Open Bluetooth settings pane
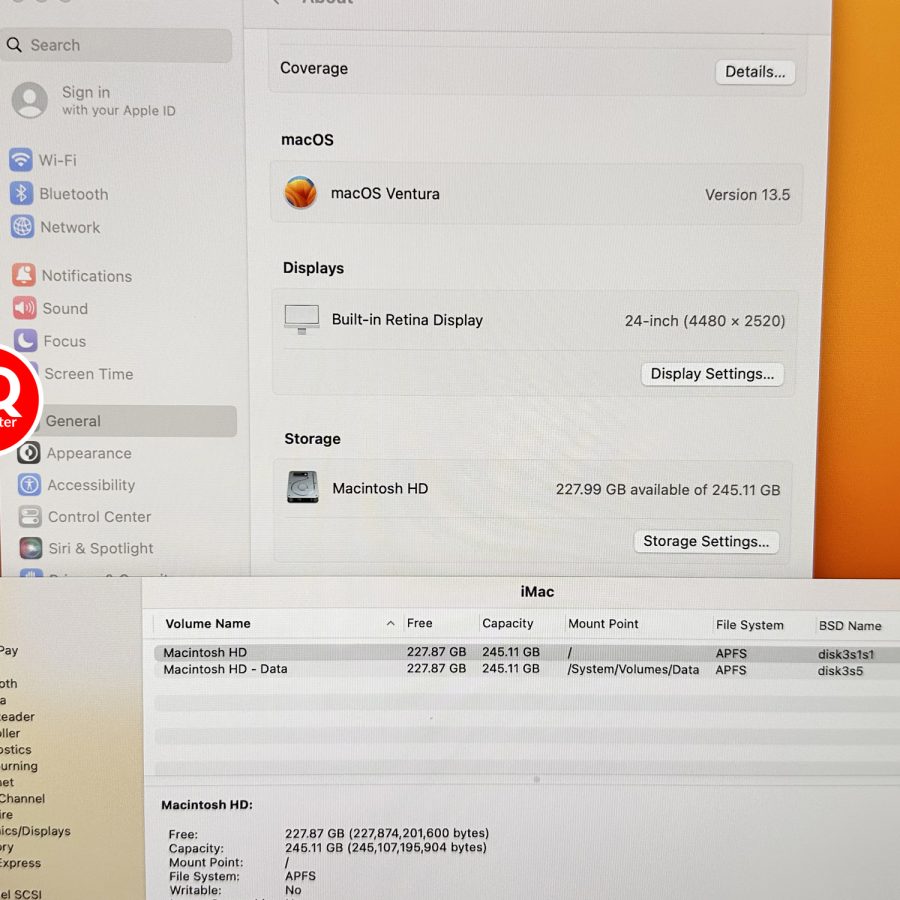This screenshot has width=900, height=900. [x=73, y=194]
